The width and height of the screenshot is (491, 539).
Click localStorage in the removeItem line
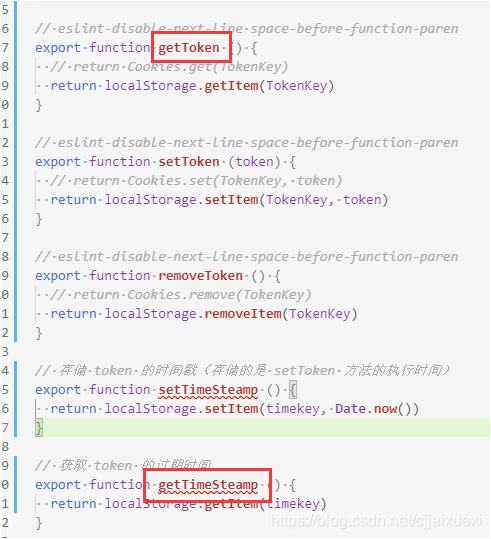click(151, 314)
